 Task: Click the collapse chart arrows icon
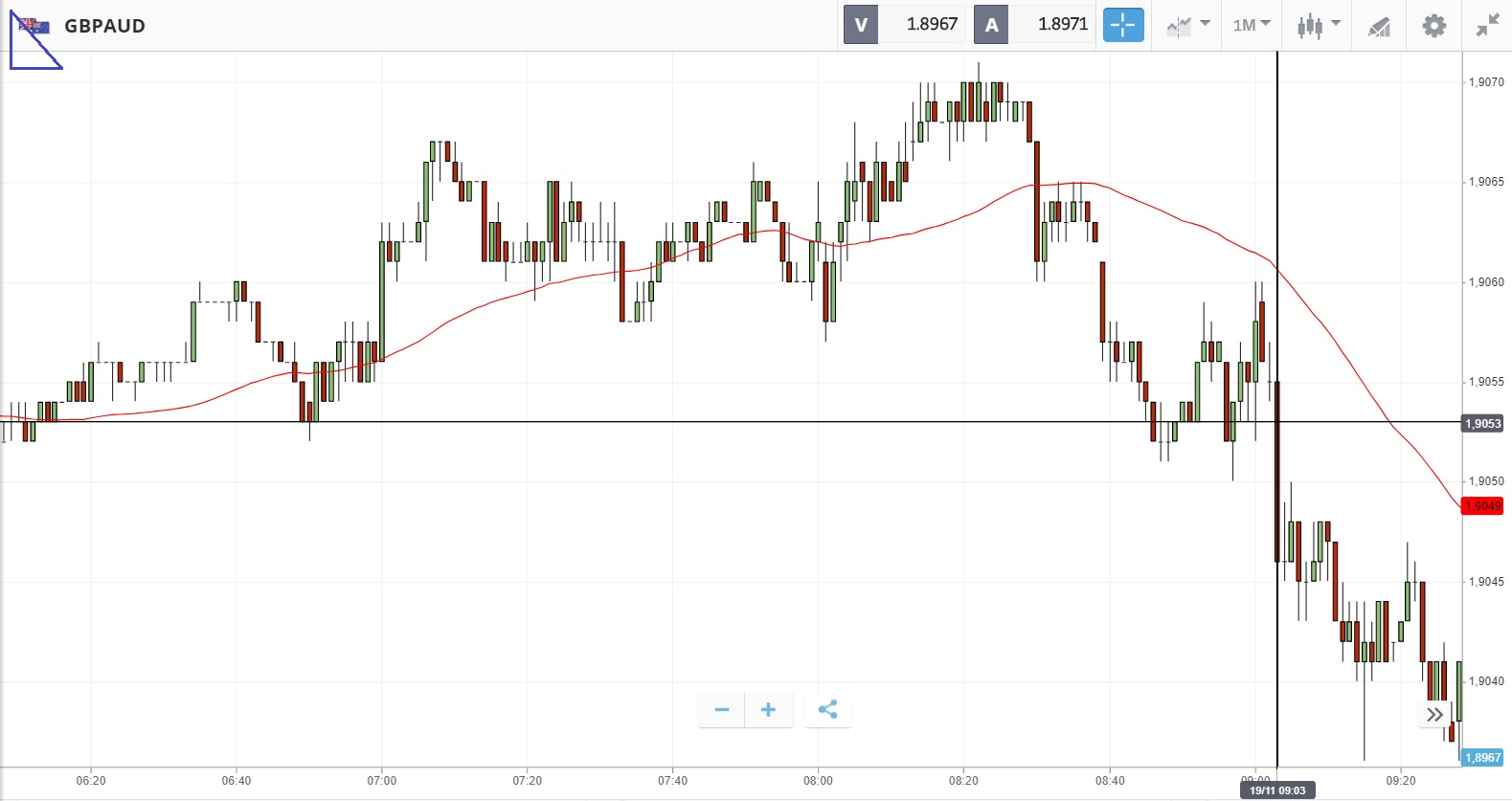[1487, 26]
